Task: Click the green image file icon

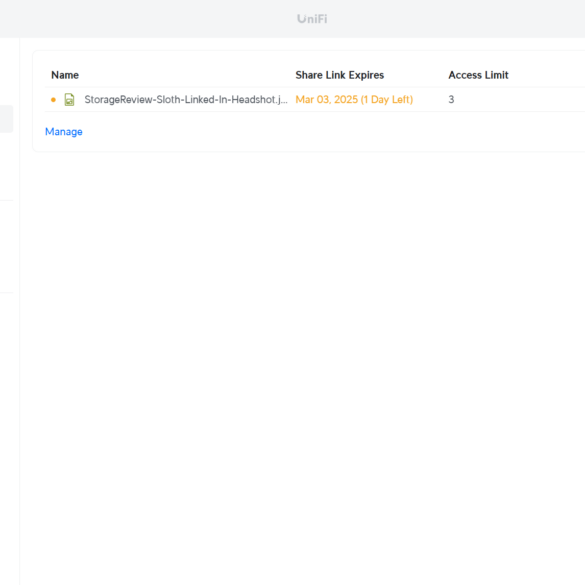Action: (x=69, y=100)
